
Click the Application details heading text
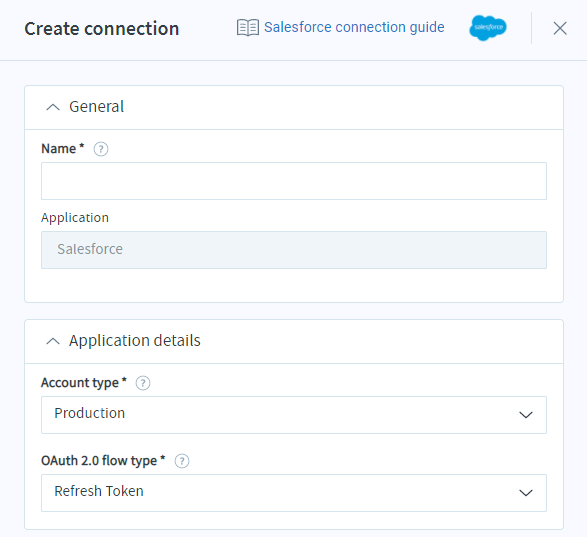135,341
